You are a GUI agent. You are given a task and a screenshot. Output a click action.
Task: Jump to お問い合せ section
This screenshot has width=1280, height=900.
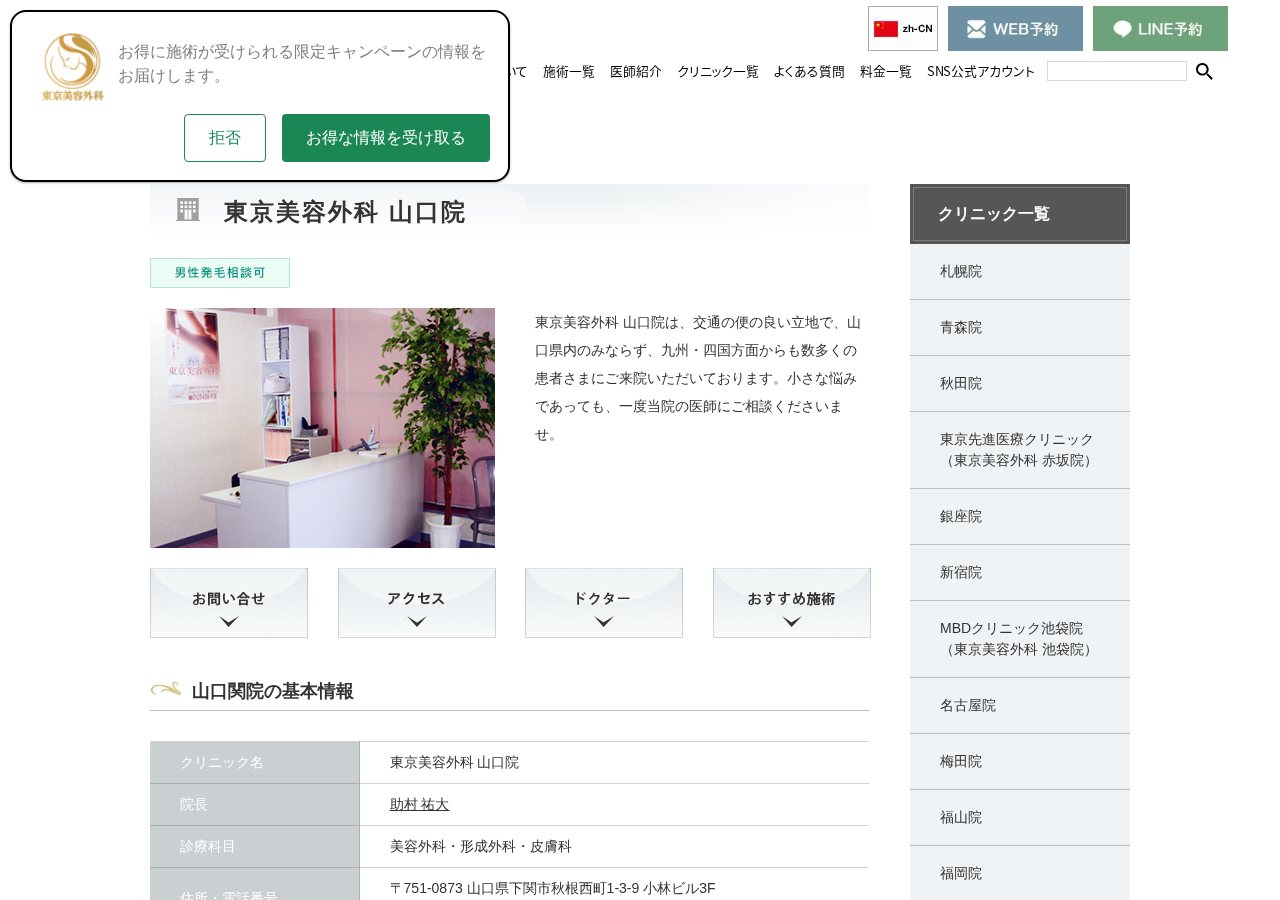tap(229, 603)
